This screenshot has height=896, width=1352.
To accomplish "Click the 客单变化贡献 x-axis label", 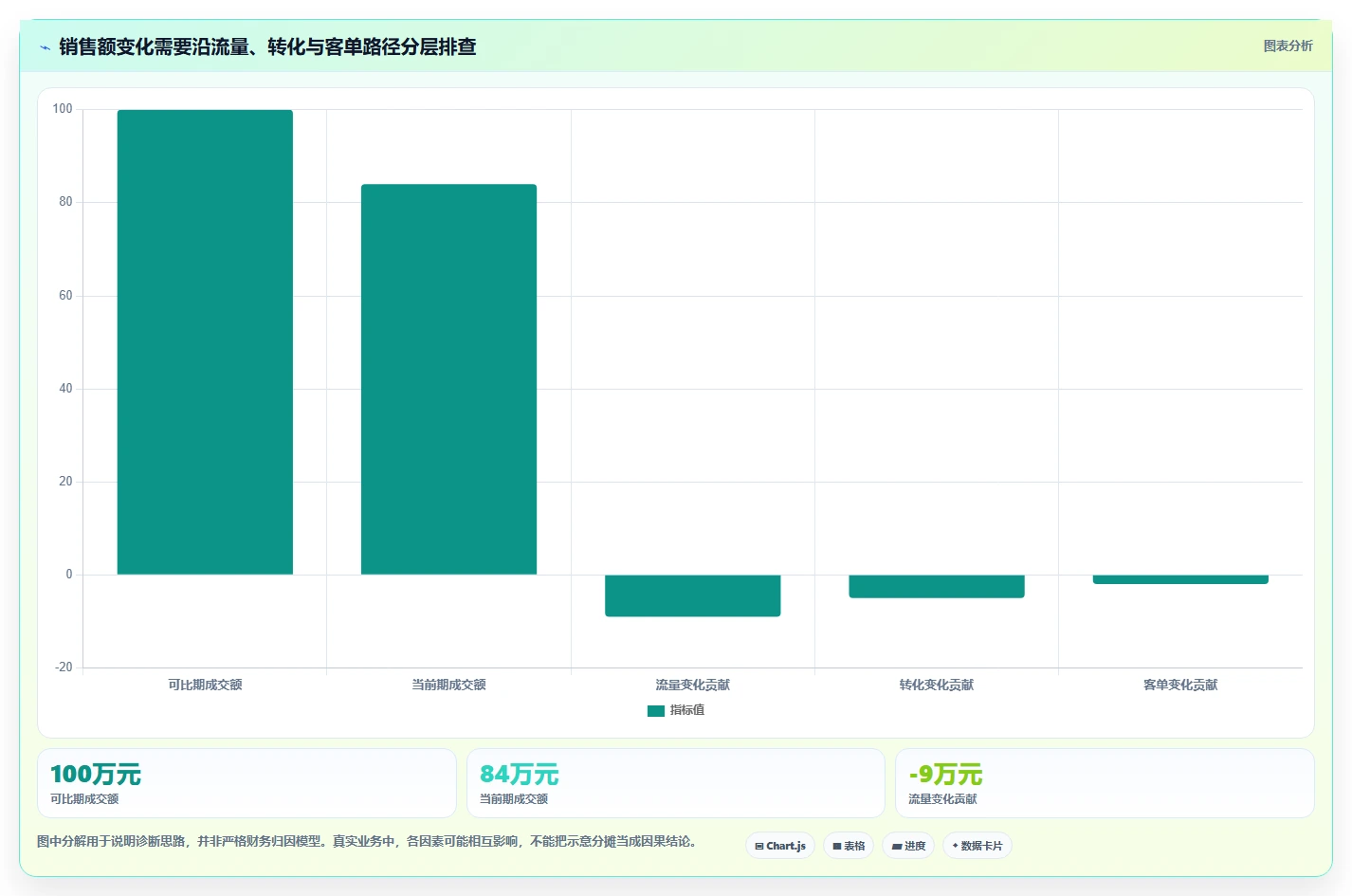I will (1180, 685).
